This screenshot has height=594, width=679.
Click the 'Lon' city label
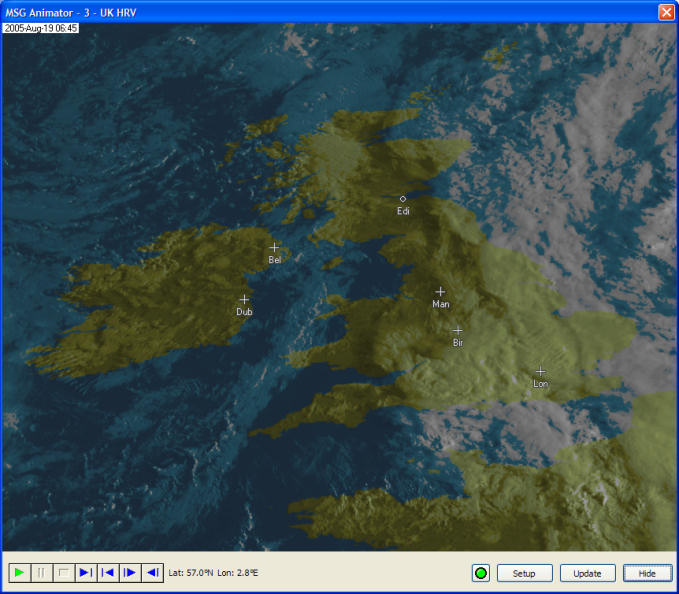pos(540,384)
